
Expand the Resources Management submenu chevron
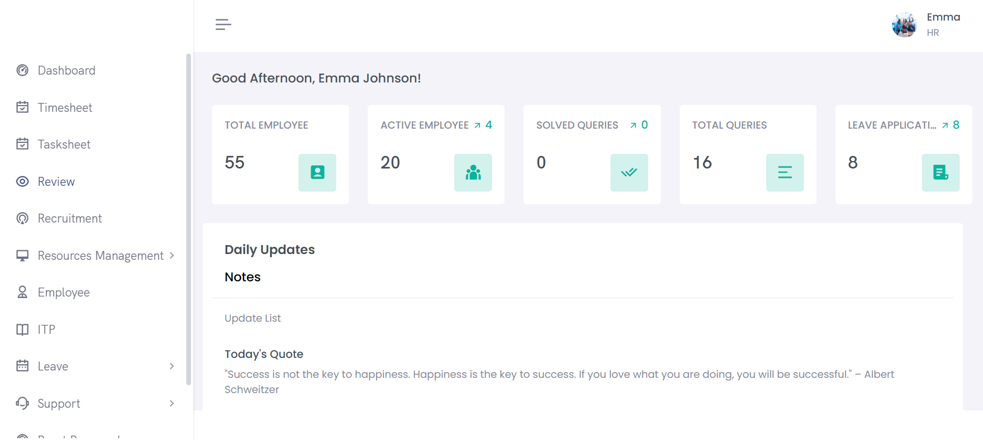172,255
